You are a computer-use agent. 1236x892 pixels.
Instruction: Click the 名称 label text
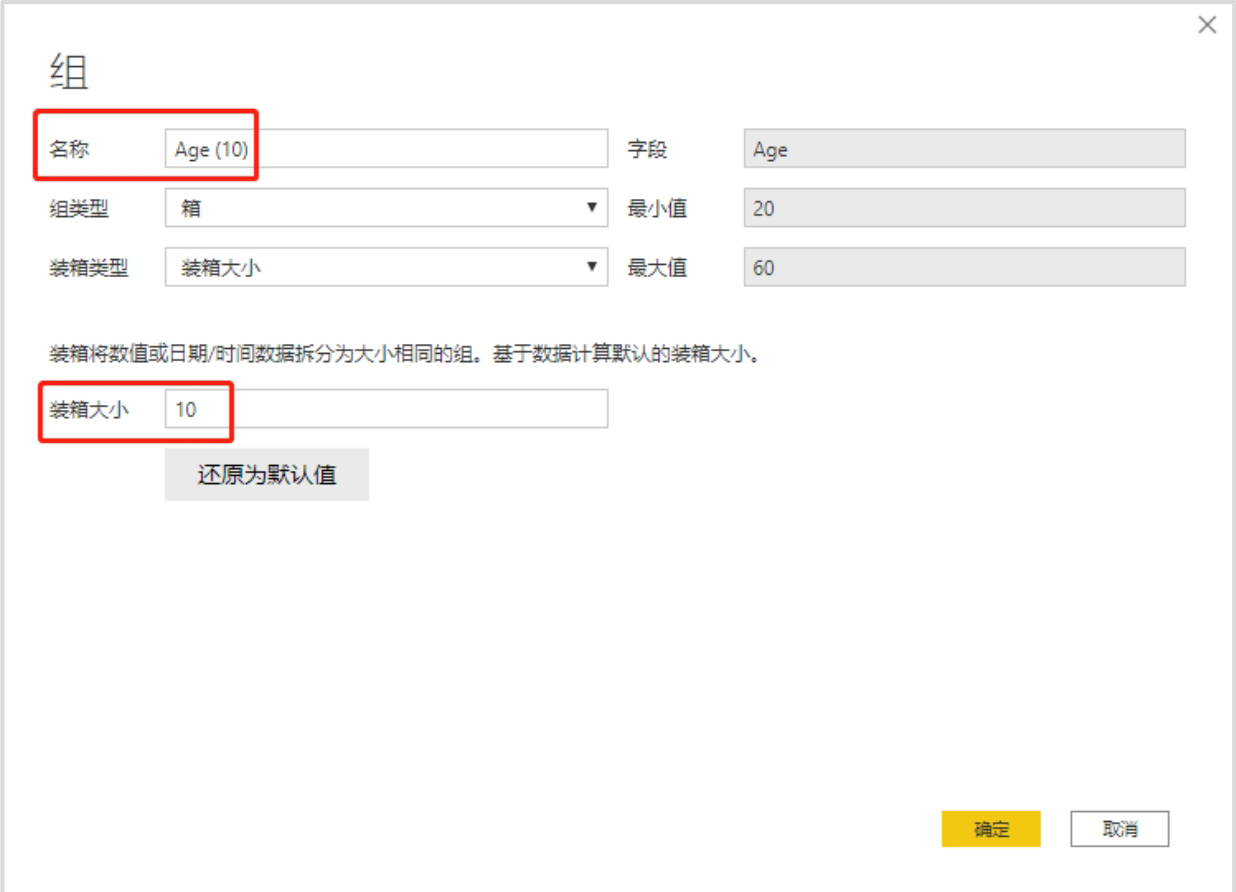(x=69, y=149)
